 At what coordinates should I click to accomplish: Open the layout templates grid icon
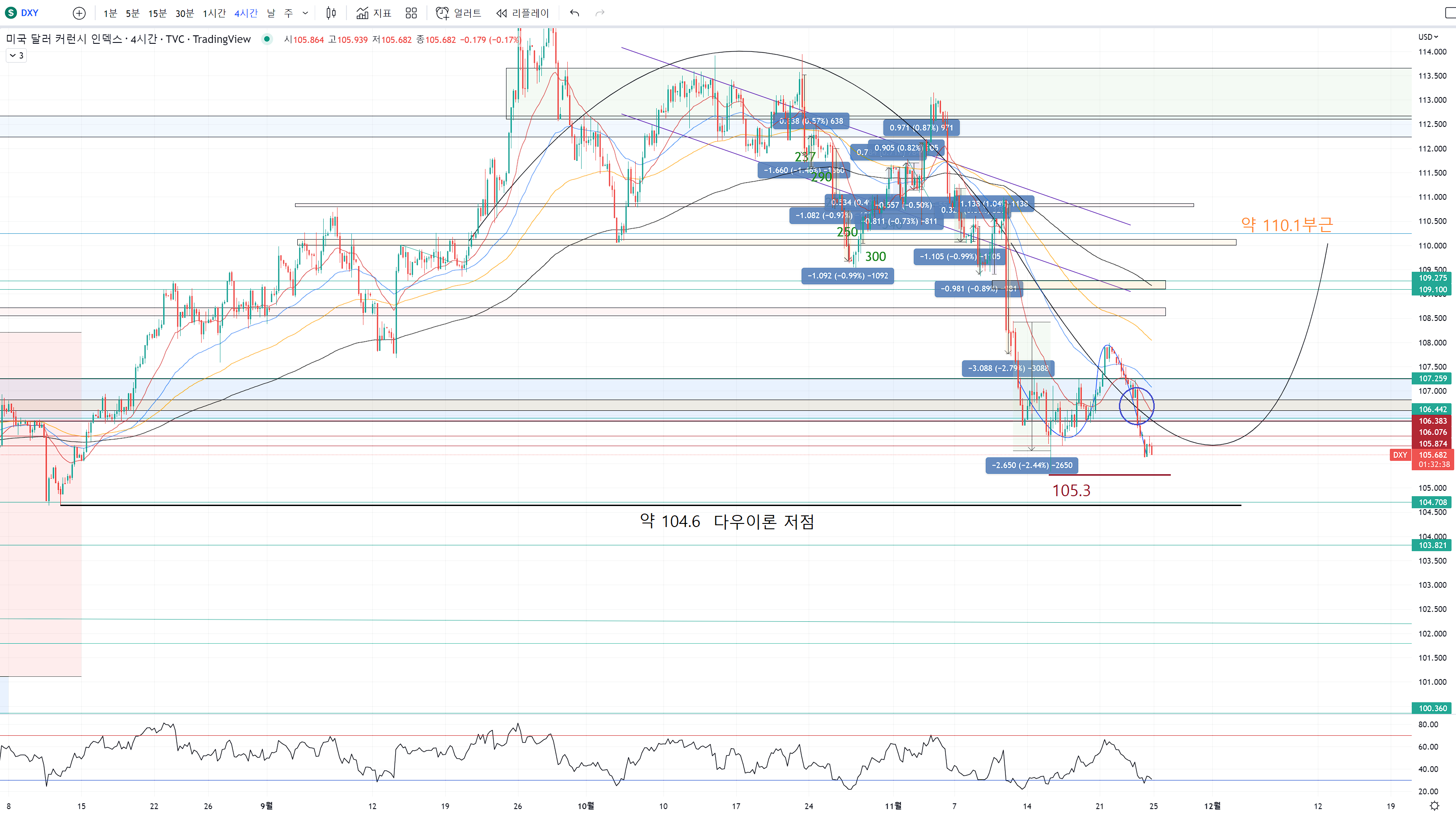pos(411,13)
